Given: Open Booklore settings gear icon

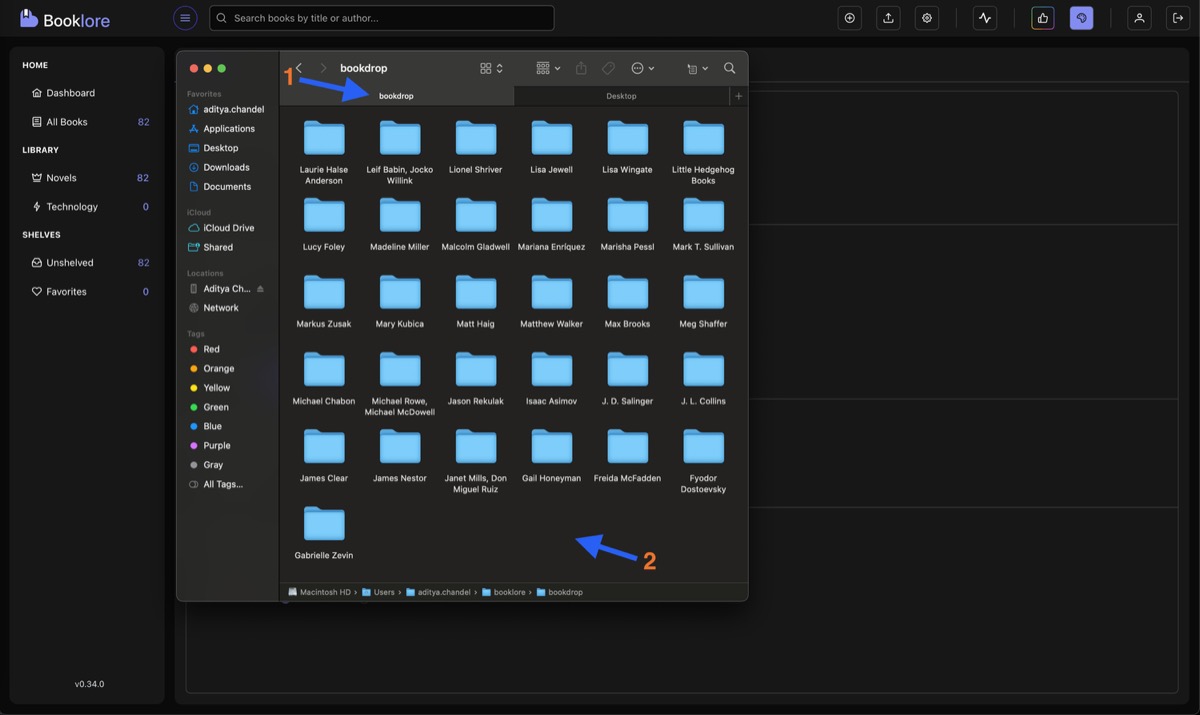Looking at the screenshot, I should 926,17.
